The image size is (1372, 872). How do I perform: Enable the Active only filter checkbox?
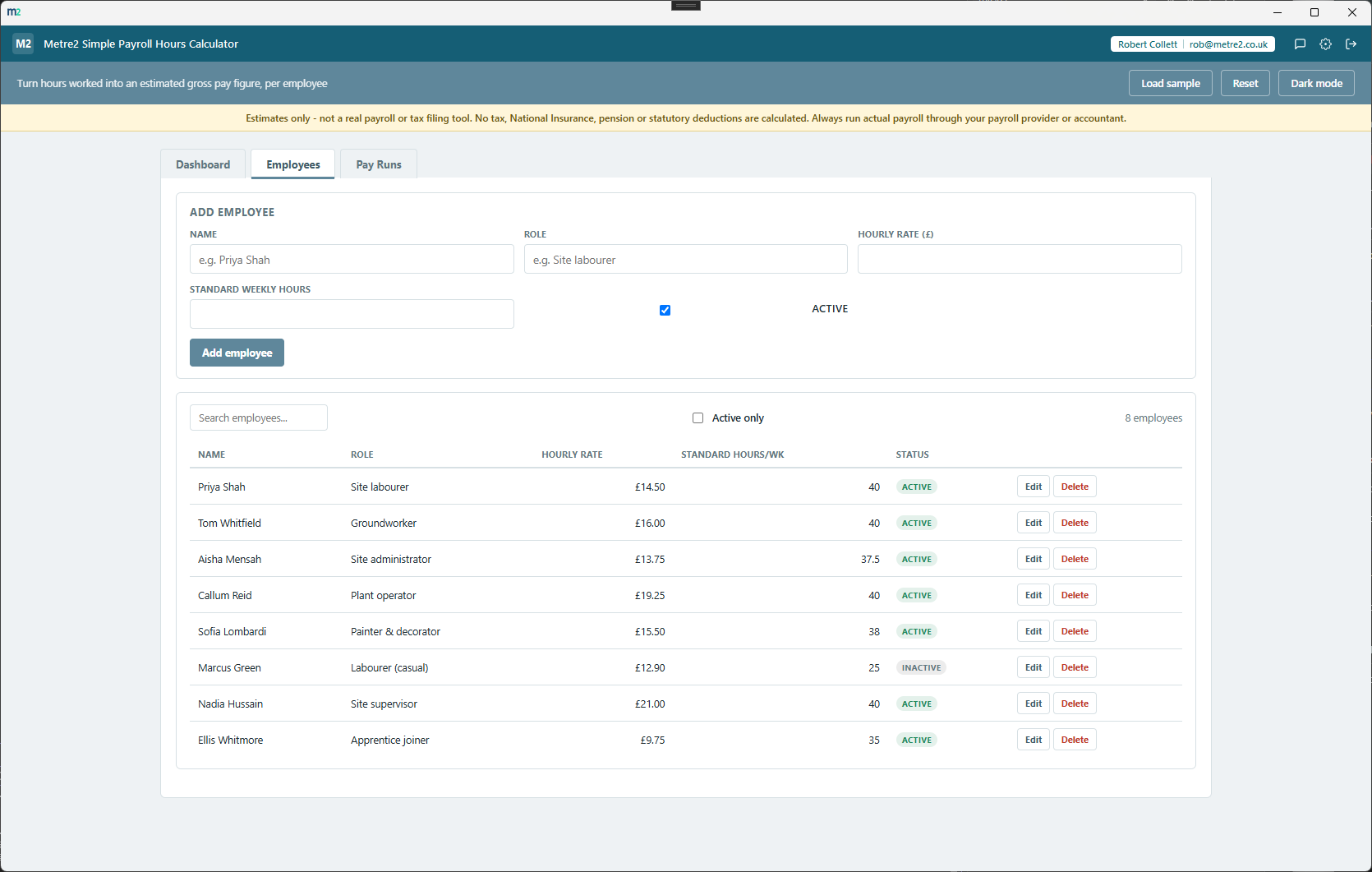(x=698, y=418)
